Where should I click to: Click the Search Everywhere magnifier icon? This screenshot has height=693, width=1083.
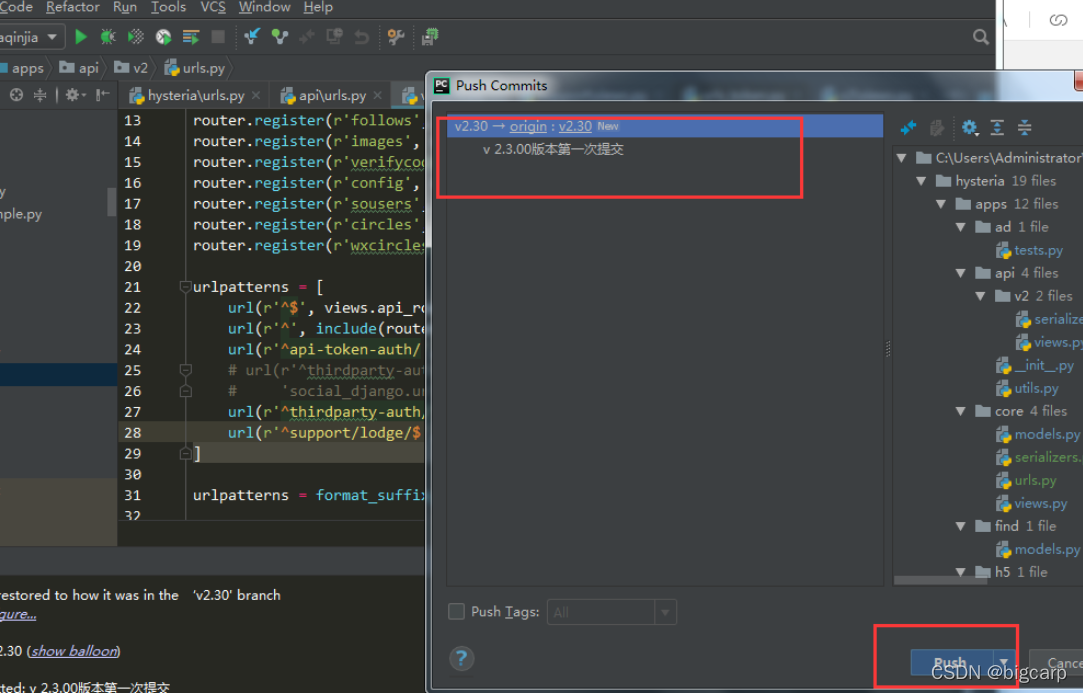click(x=980, y=37)
